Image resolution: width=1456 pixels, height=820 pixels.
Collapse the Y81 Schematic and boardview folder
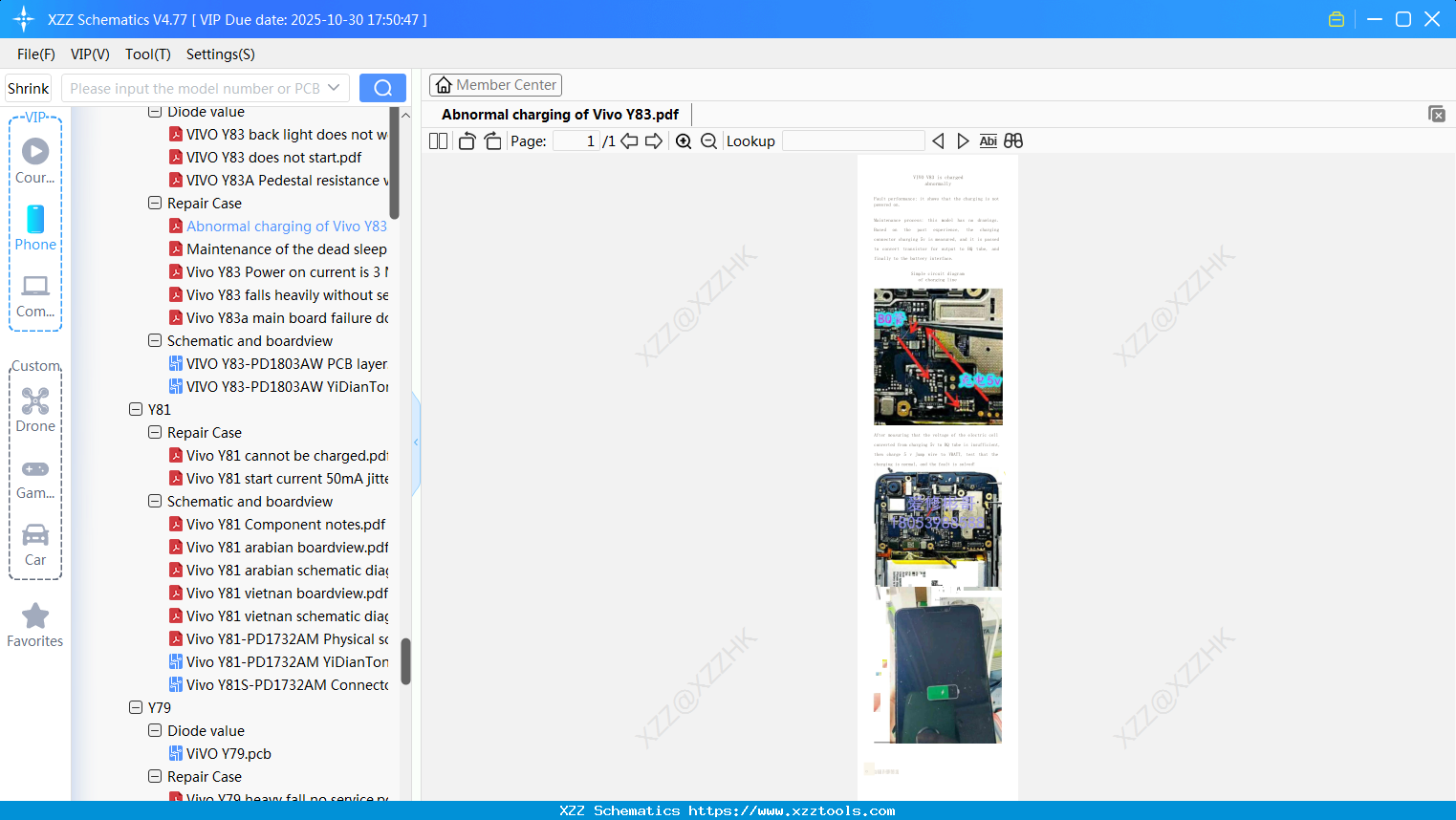click(155, 501)
